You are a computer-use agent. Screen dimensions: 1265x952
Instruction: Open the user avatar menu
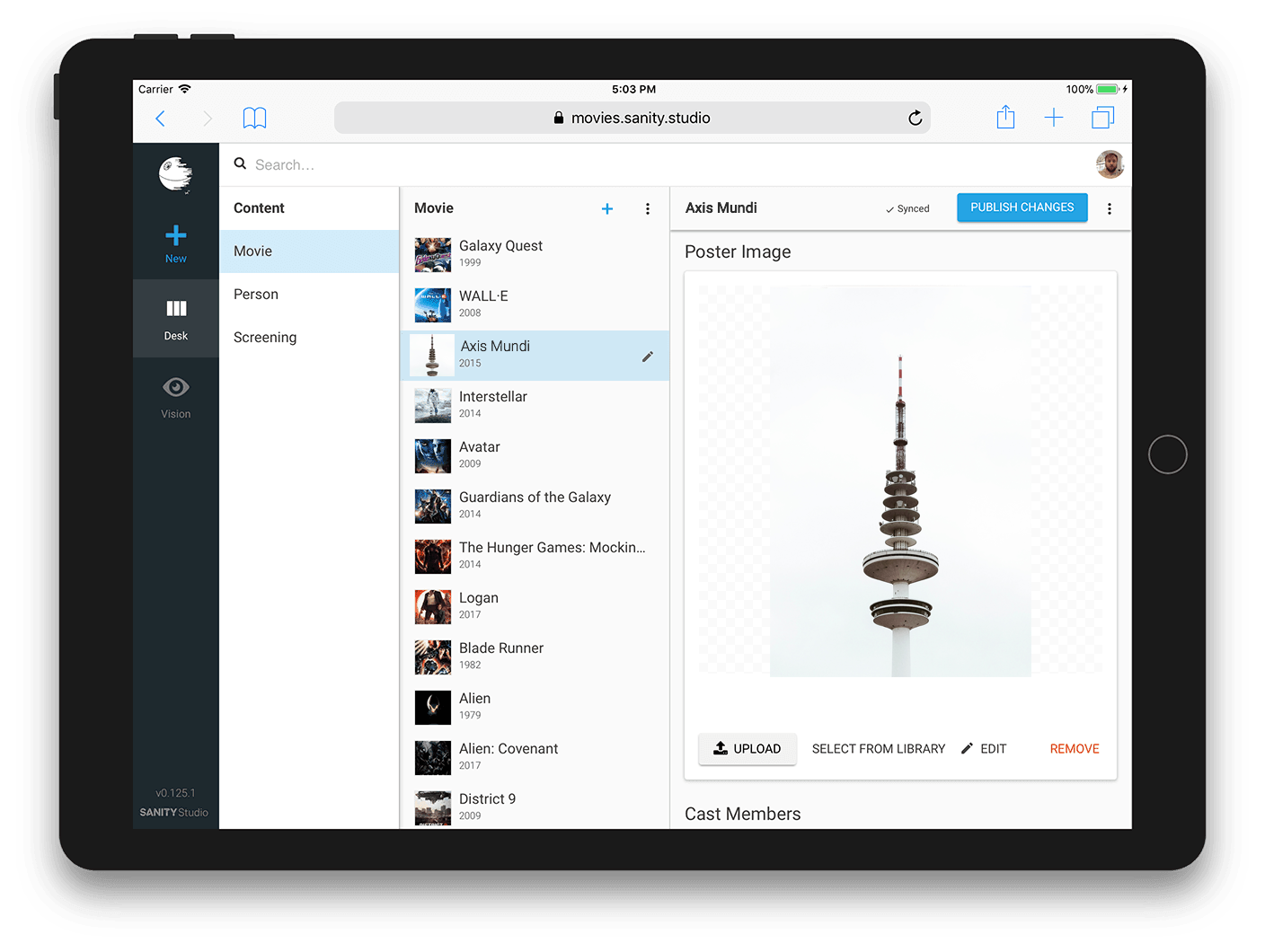[x=1110, y=164]
